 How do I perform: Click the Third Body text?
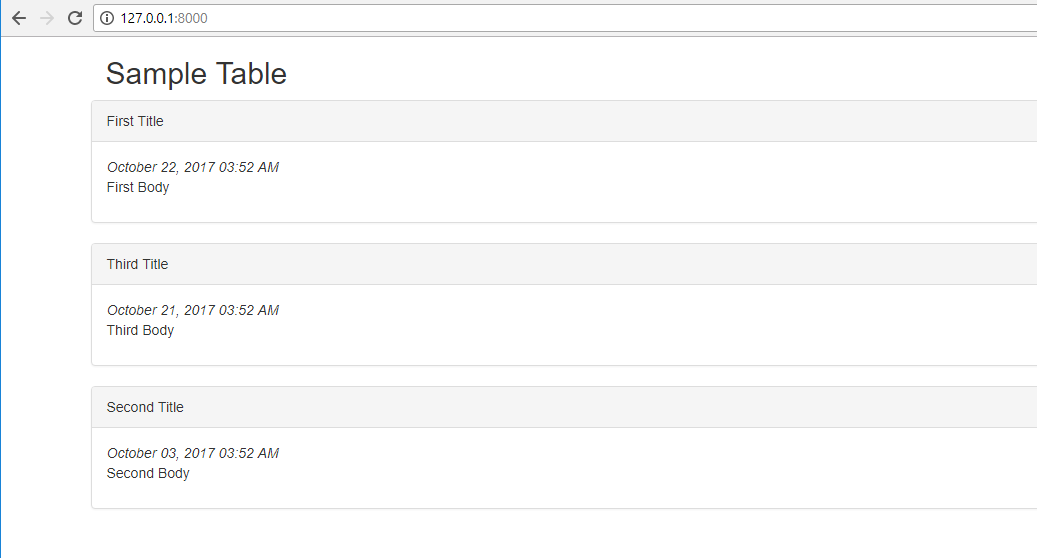tap(140, 330)
